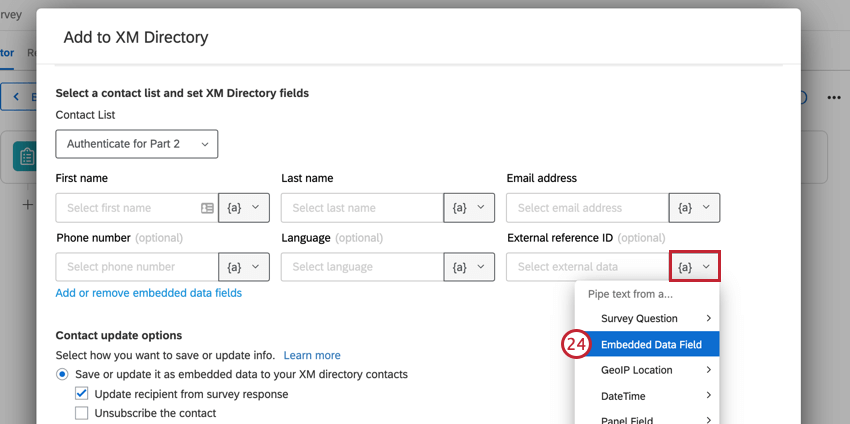
Task: Focus the 'Select language' input
Action: coord(362,267)
